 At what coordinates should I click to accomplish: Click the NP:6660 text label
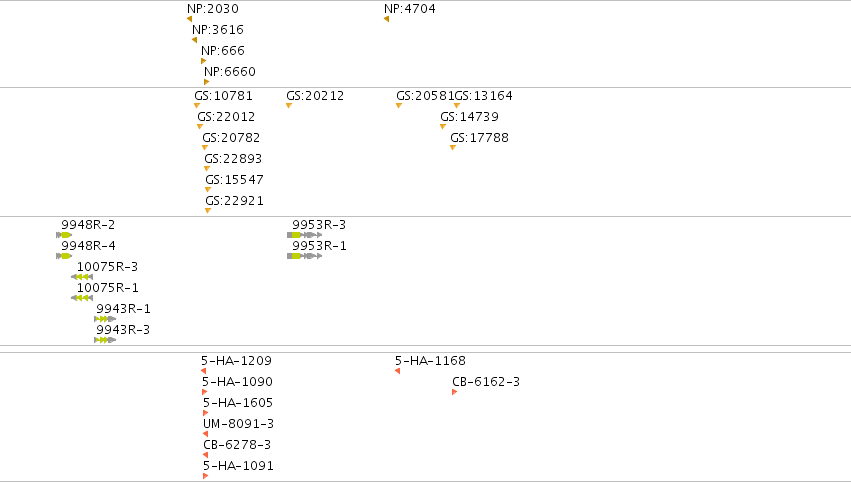[x=230, y=72]
